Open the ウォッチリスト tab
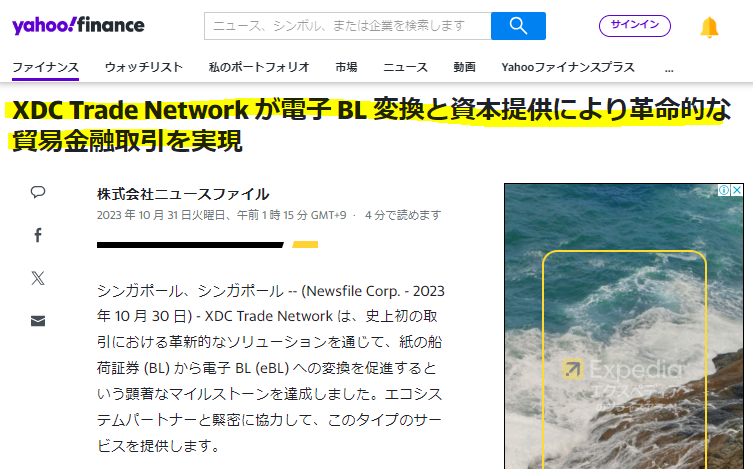 click(x=144, y=67)
